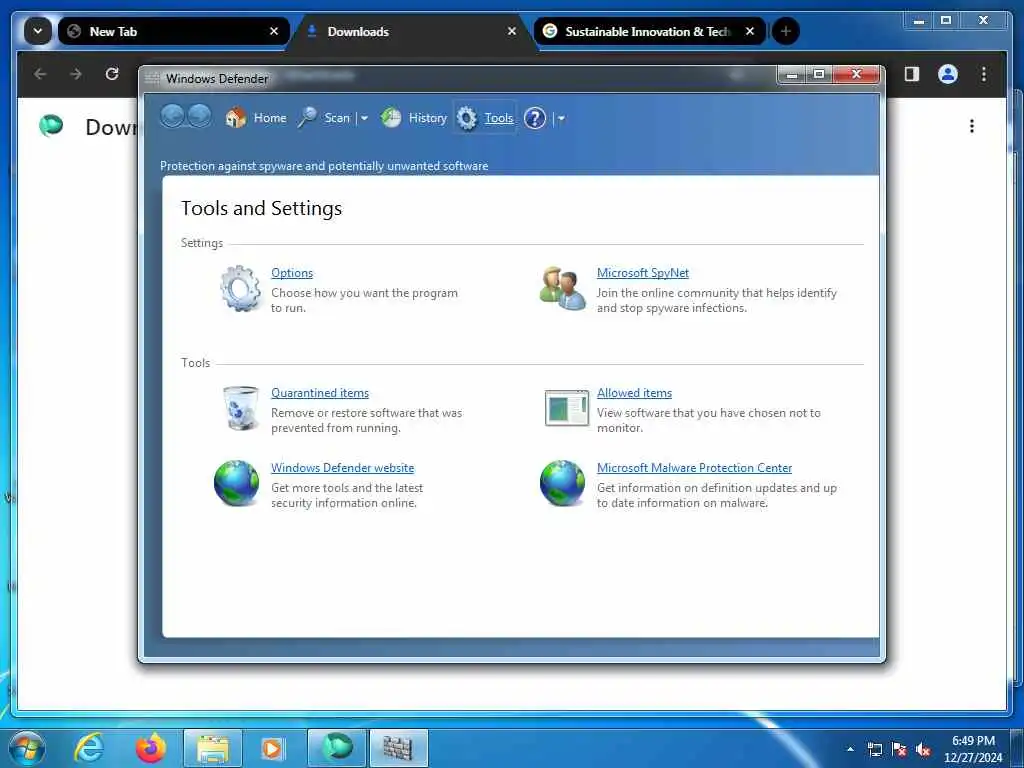
Task: Expand the Scan options dropdown arrow
Action: (364, 118)
